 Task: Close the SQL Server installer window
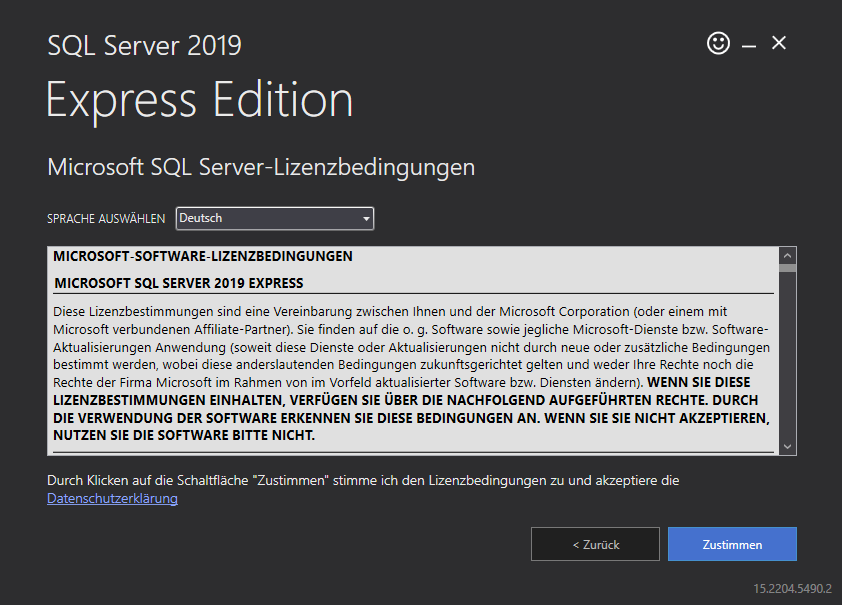pos(779,43)
